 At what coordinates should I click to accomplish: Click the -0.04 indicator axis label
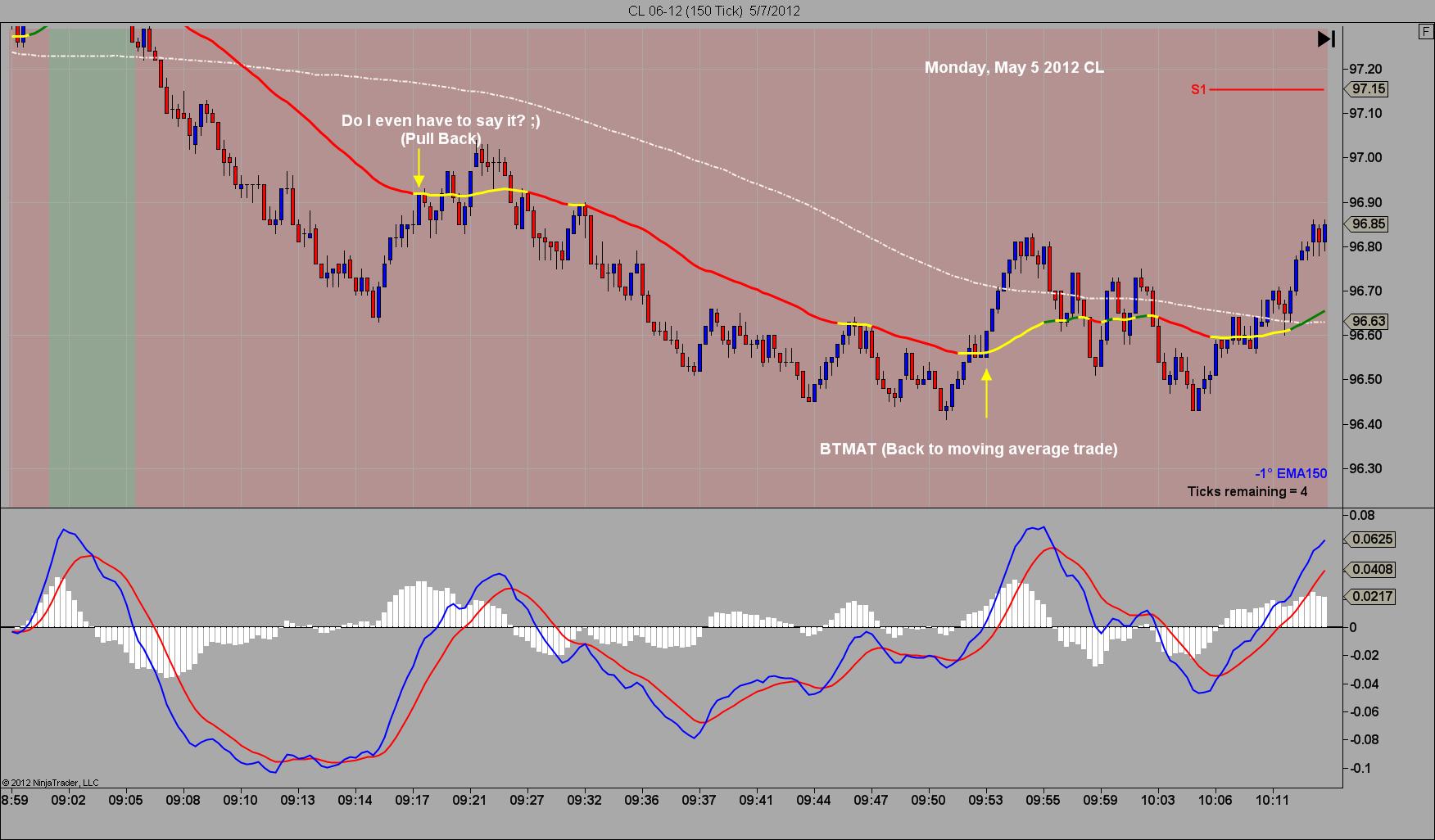[x=1364, y=684]
